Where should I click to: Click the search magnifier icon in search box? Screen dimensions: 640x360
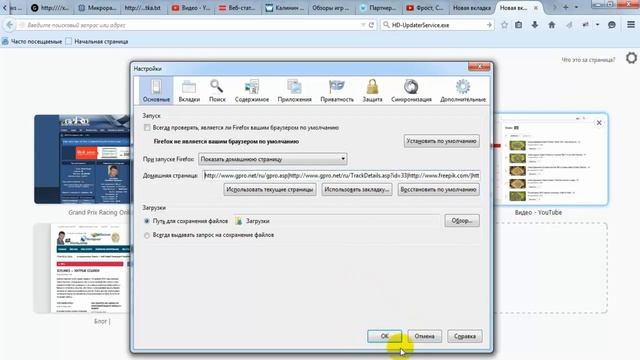click(x=386, y=25)
